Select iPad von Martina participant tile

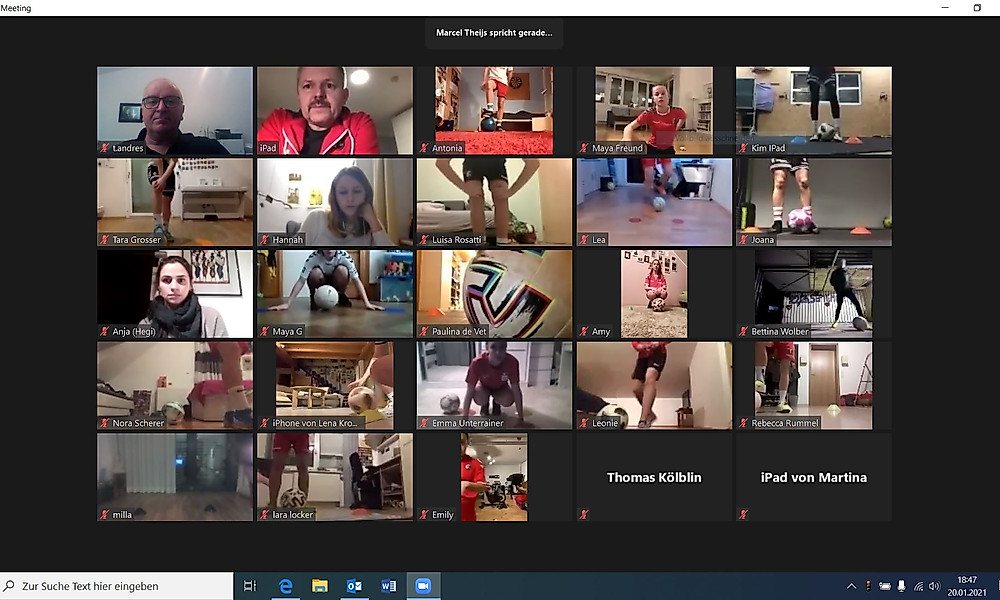click(x=814, y=478)
